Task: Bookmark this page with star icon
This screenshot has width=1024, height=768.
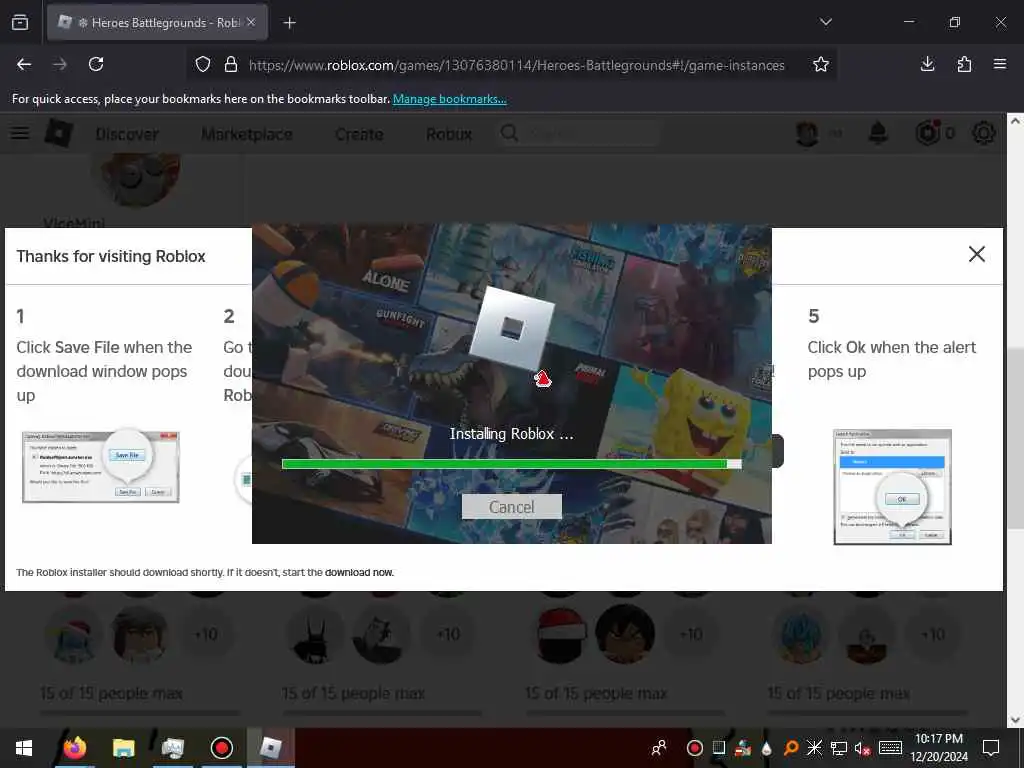Action: tap(821, 64)
